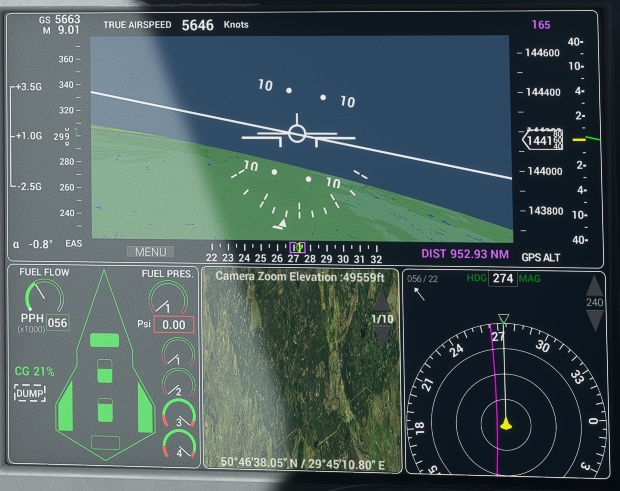Image resolution: width=620 pixels, height=491 pixels.
Task: Click fuel pressure gauge number 3
Action: (x=179, y=413)
